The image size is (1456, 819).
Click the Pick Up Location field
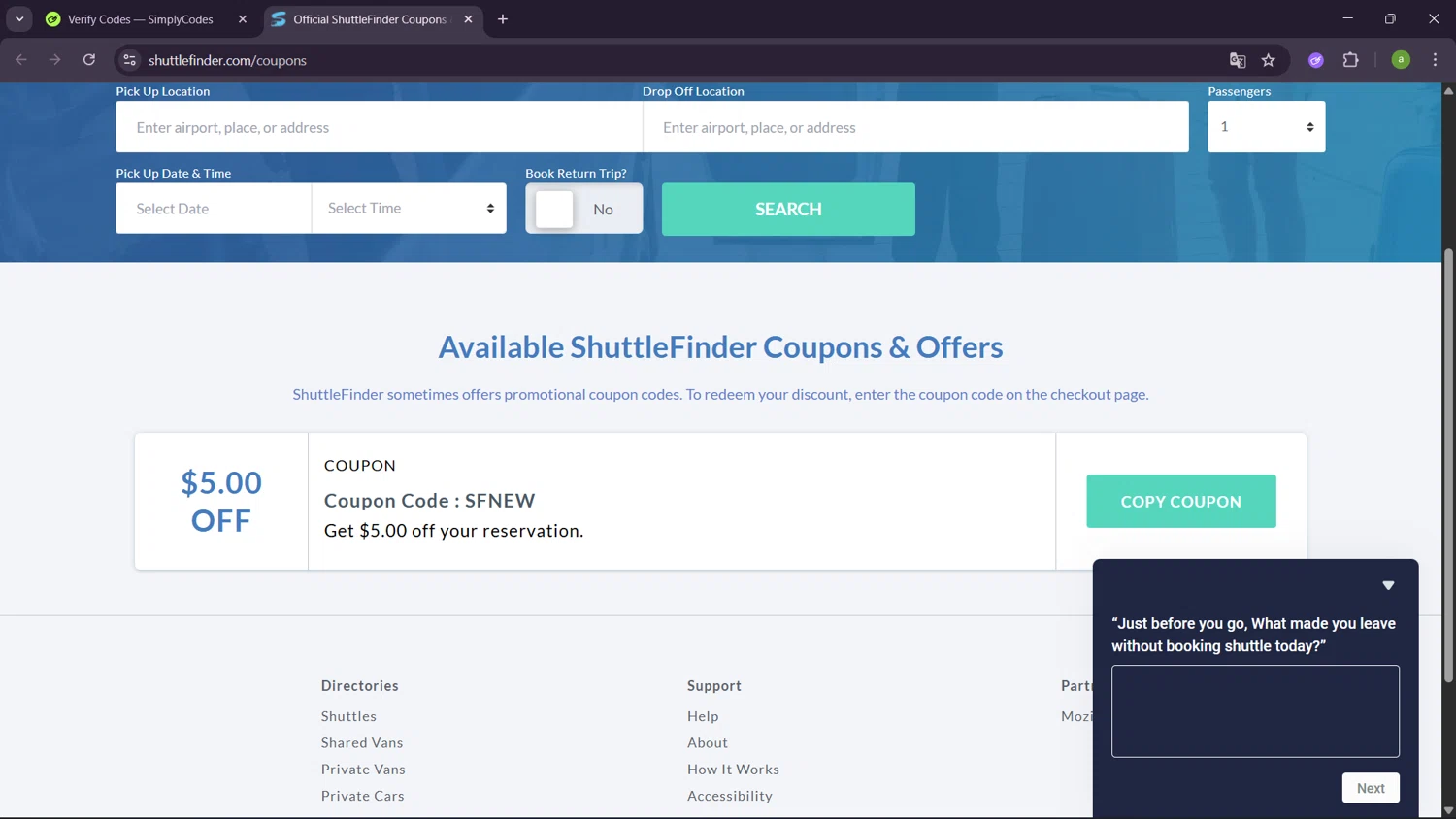point(380,127)
